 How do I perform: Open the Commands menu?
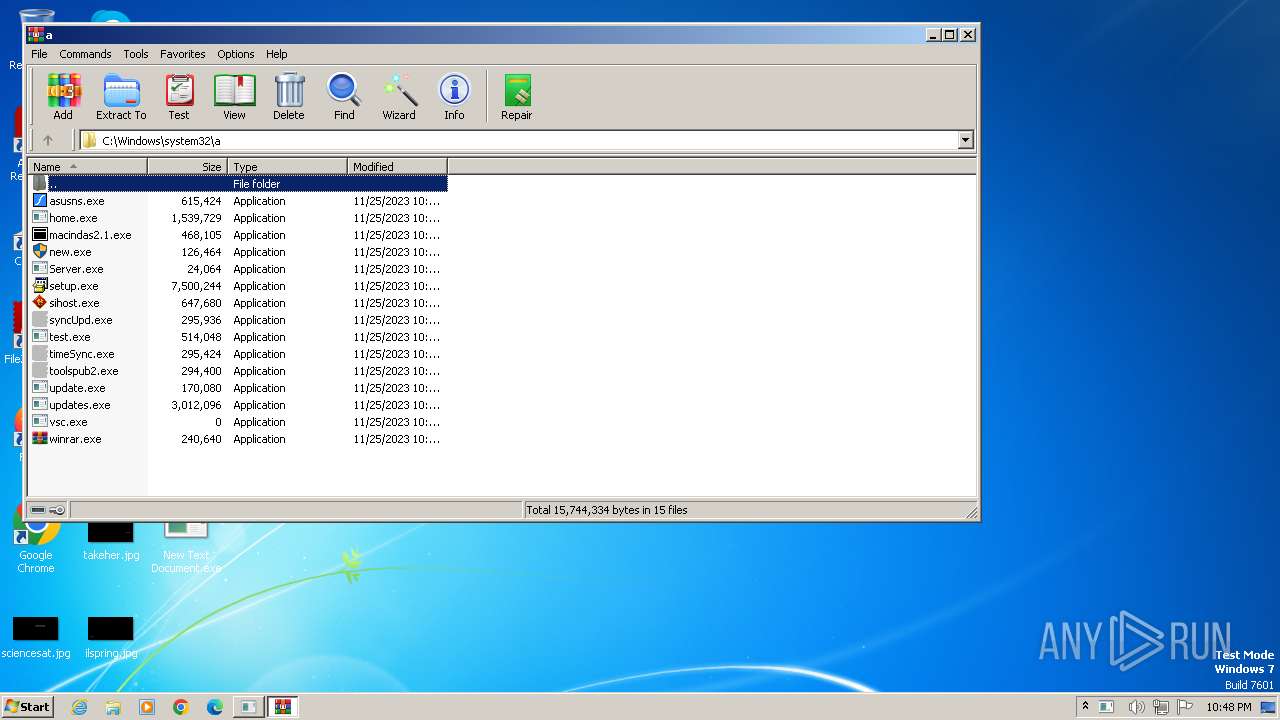coord(85,54)
